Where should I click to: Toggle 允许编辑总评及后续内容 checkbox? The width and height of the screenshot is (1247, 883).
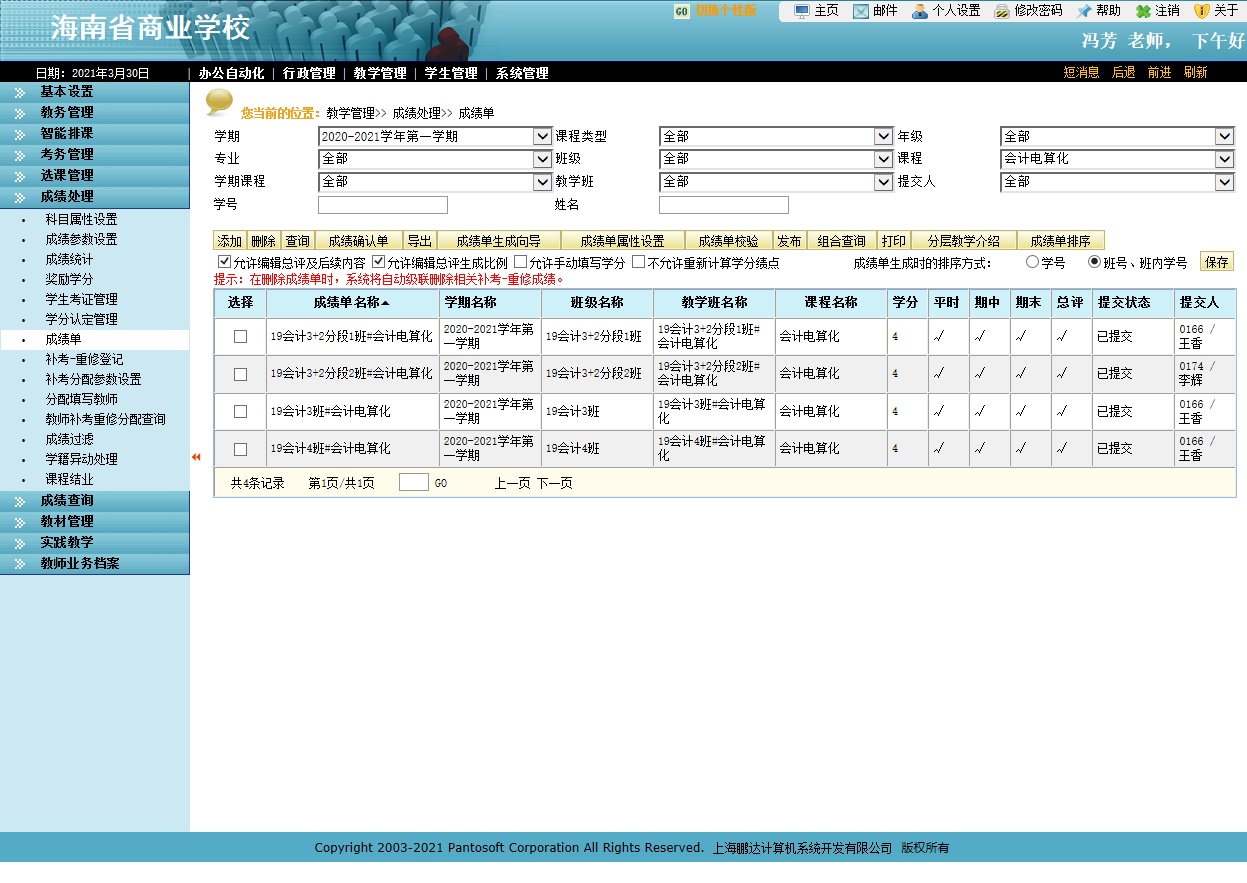(x=224, y=262)
